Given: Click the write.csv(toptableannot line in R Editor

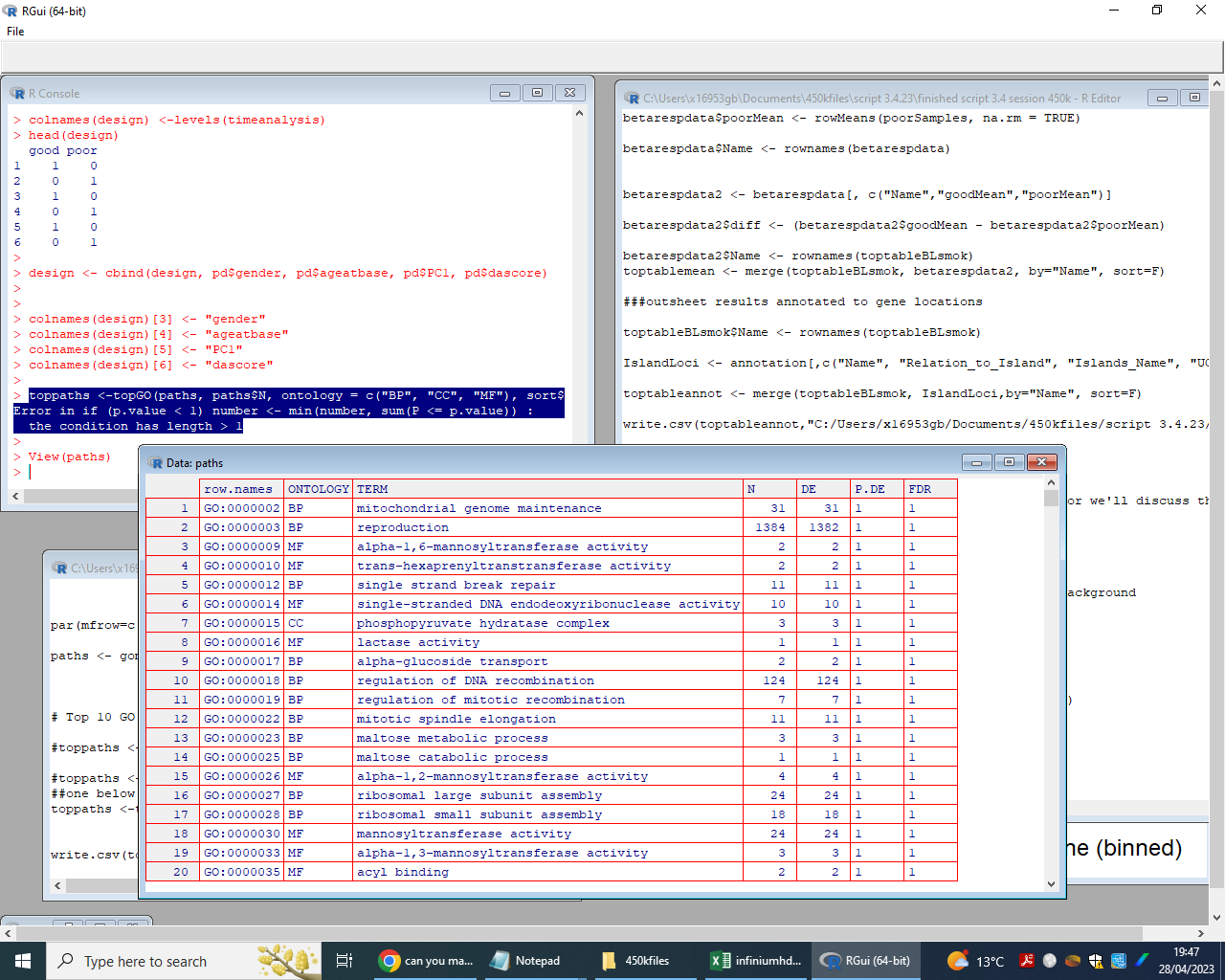Looking at the screenshot, I should click(915, 424).
